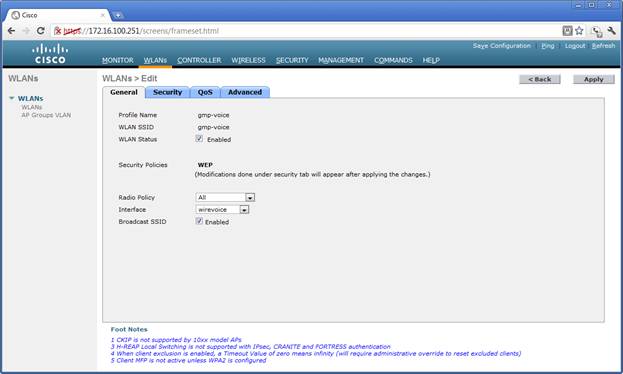Click the Cisco logo

(50, 54)
